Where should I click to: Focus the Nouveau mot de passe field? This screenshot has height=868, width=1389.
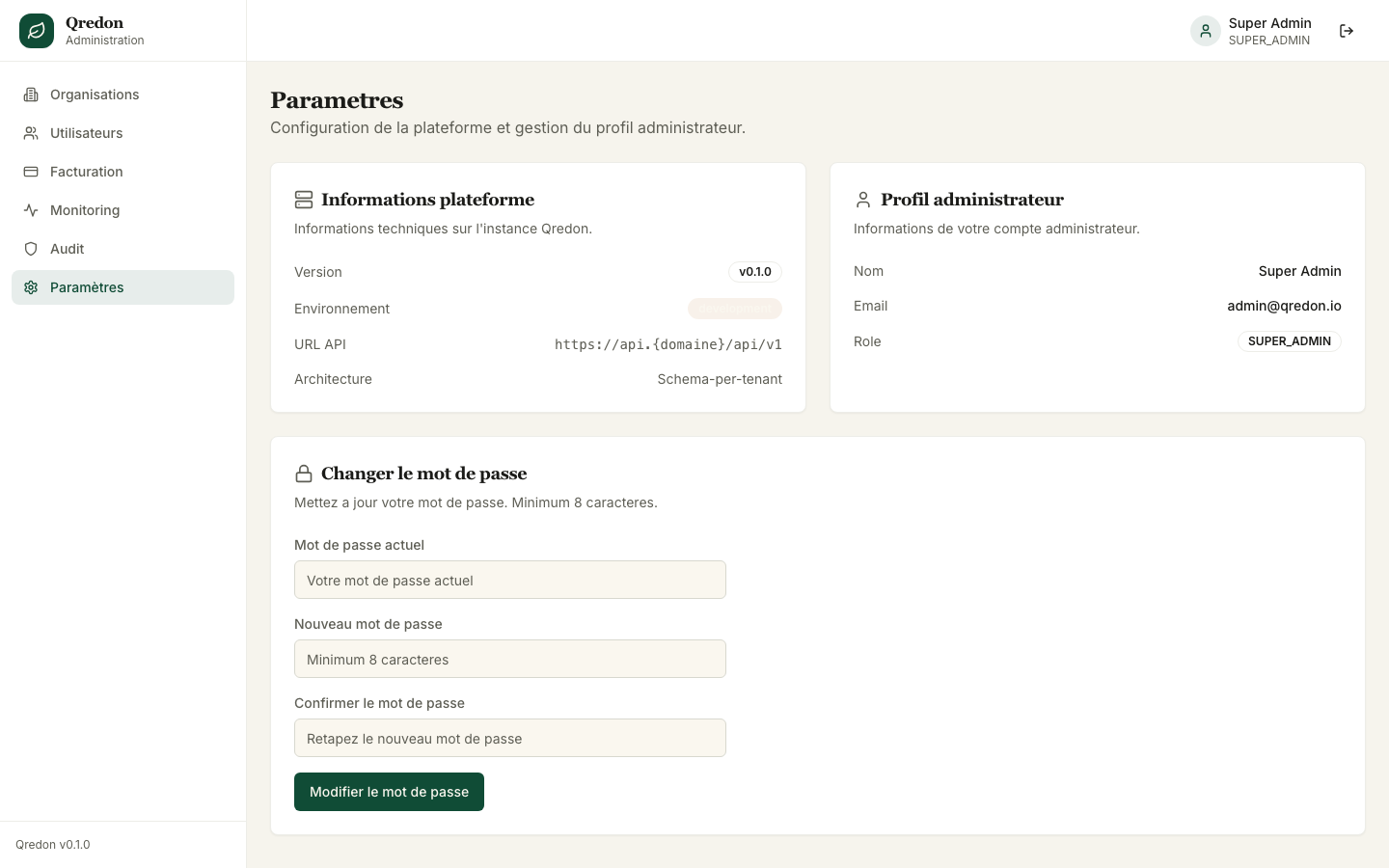click(x=510, y=659)
